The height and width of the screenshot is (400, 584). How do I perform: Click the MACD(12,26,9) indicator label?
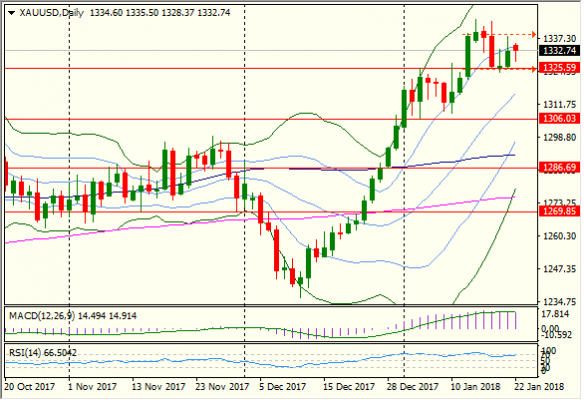(x=42, y=316)
